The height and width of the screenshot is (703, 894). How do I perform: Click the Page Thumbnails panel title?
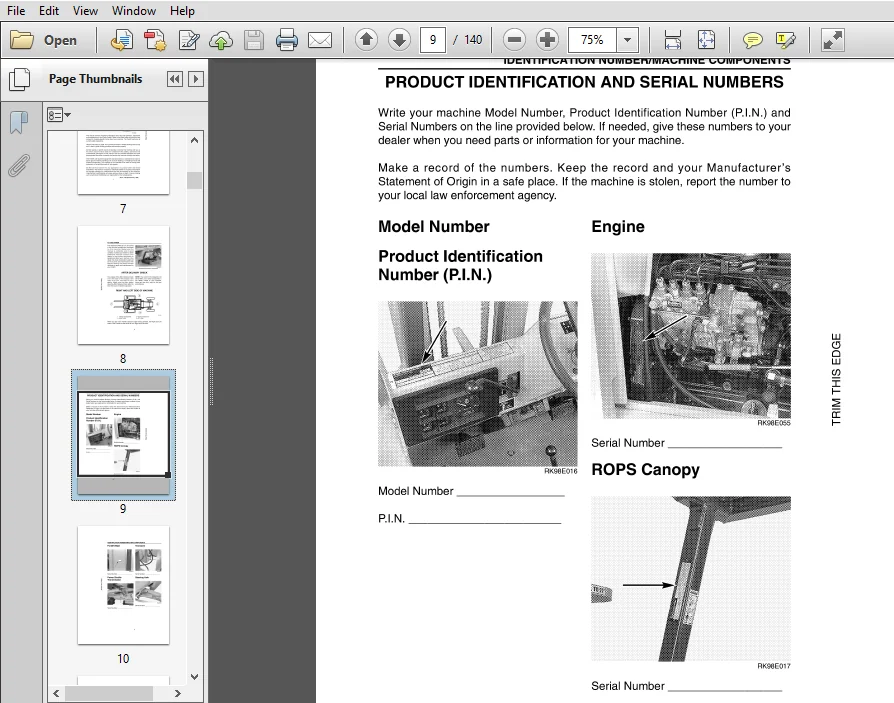click(96, 79)
